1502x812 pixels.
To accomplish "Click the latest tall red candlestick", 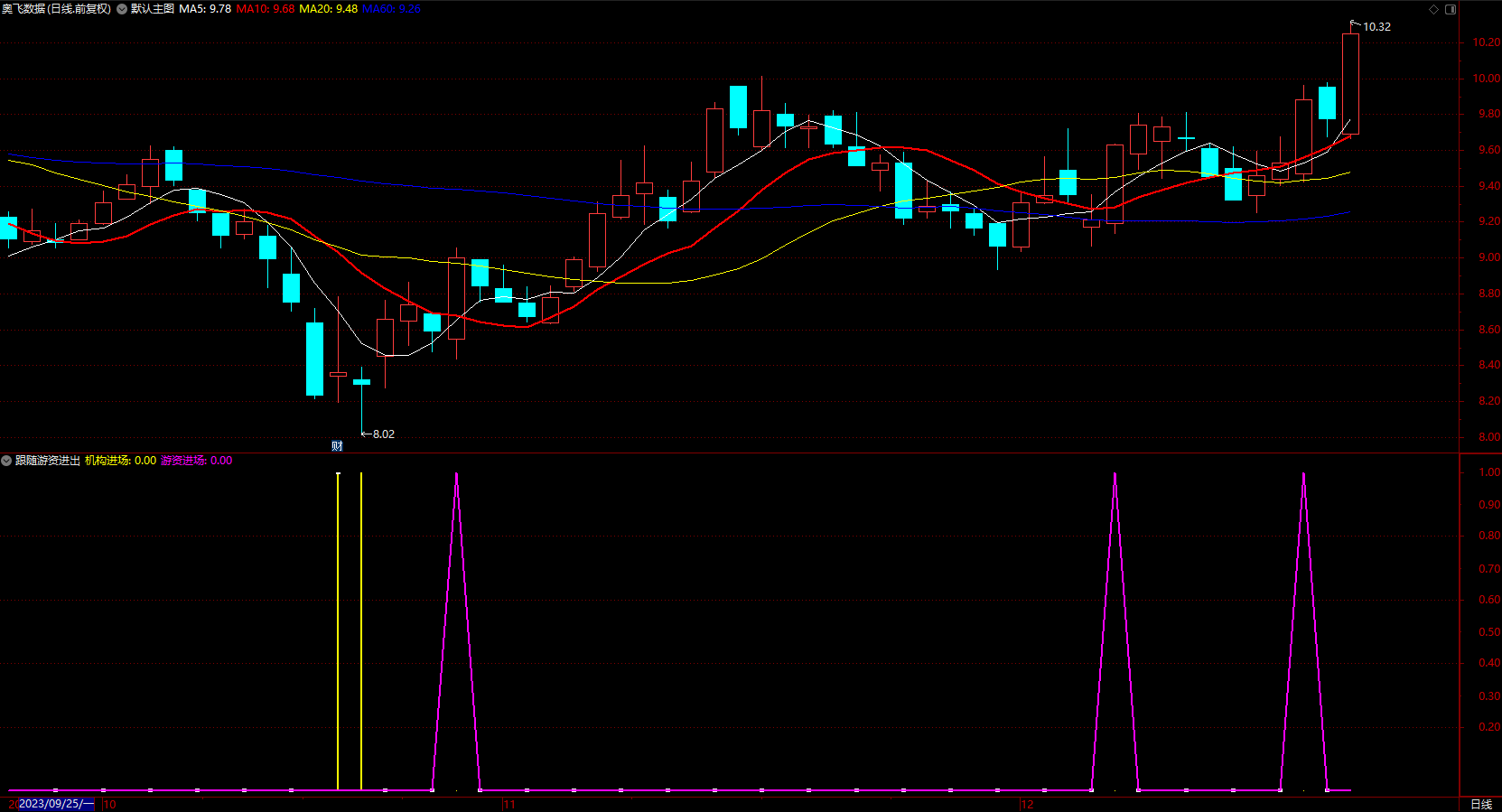I will click(1350, 84).
